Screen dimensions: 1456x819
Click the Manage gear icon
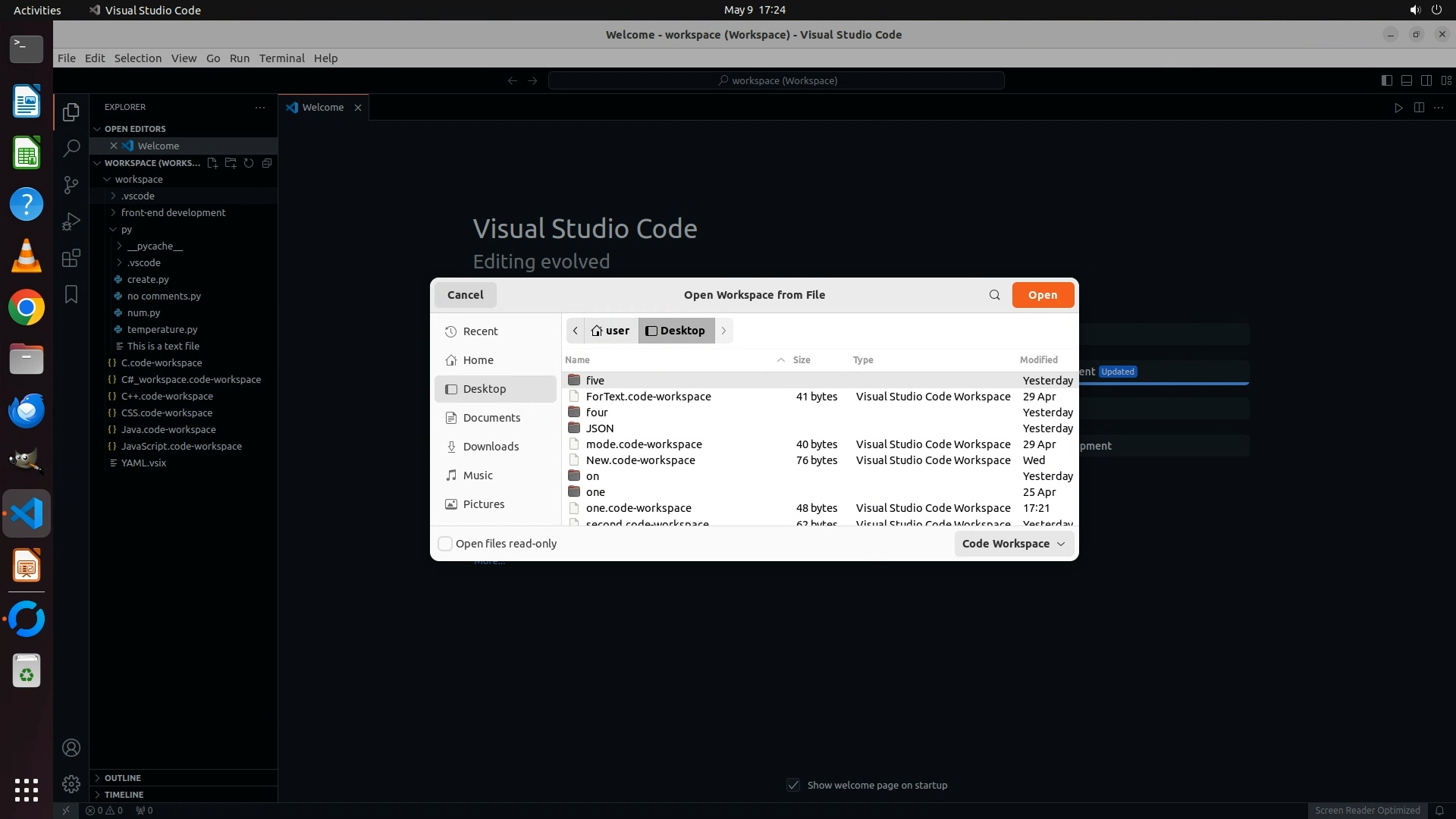point(71,783)
